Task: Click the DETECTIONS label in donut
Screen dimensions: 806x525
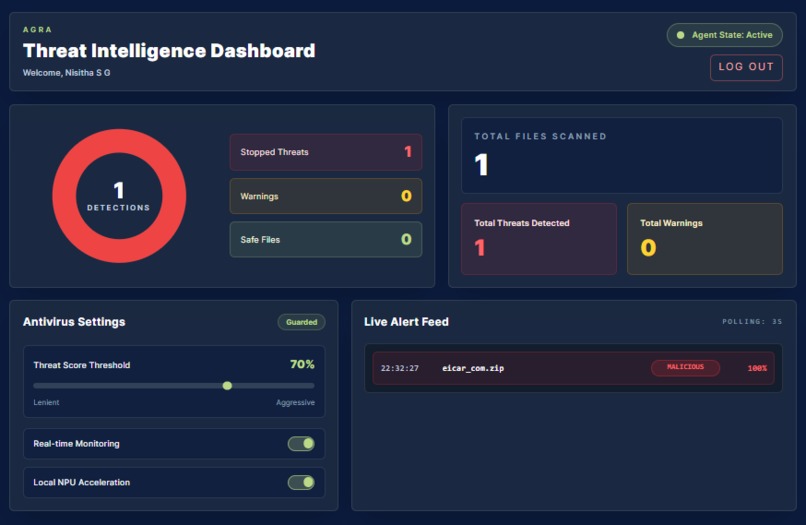Action: point(119,208)
